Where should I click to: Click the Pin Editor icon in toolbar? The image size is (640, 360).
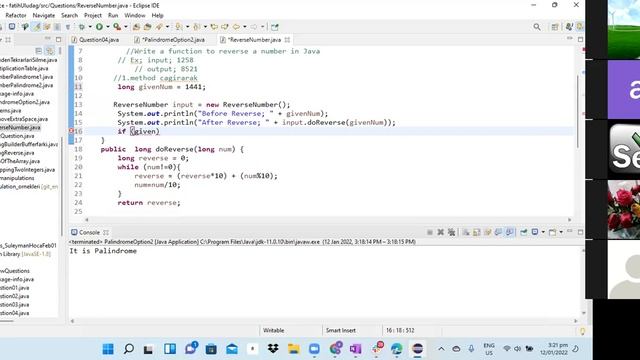coord(275,27)
